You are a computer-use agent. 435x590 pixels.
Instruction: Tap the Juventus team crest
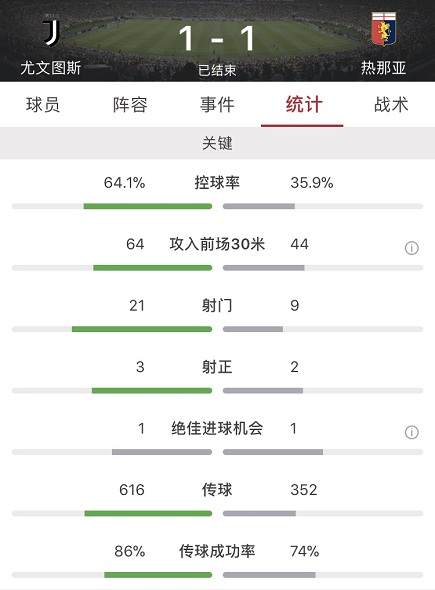(x=51, y=31)
